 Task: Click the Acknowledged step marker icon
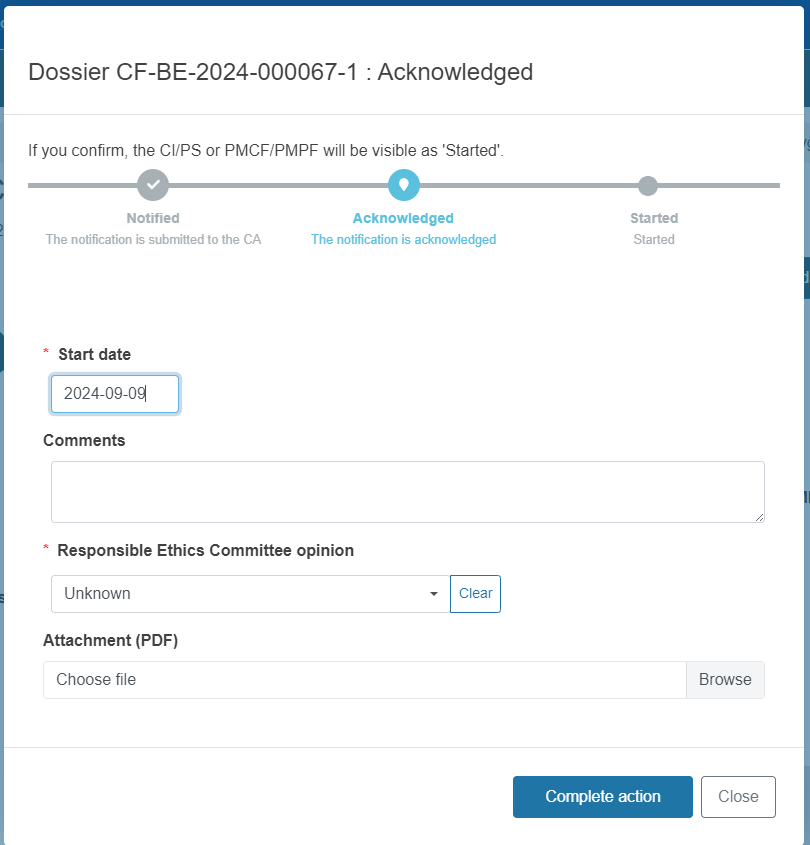404,185
